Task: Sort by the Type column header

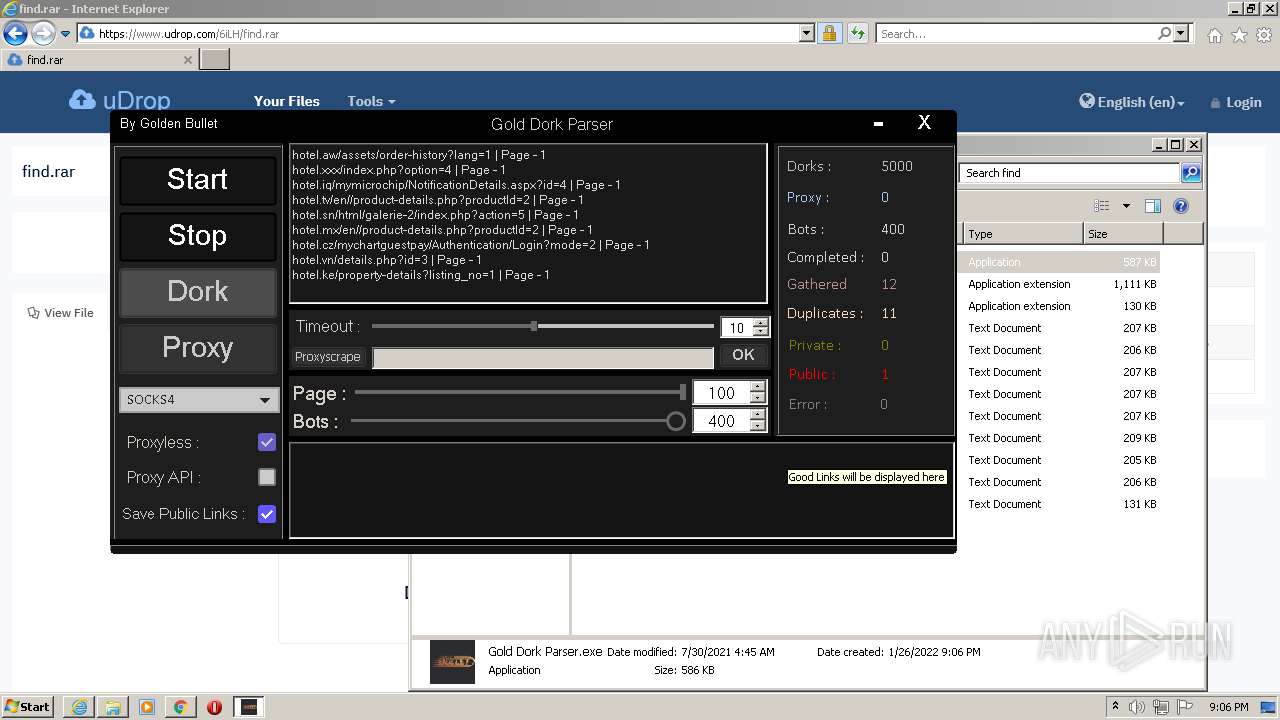Action: 1022,234
